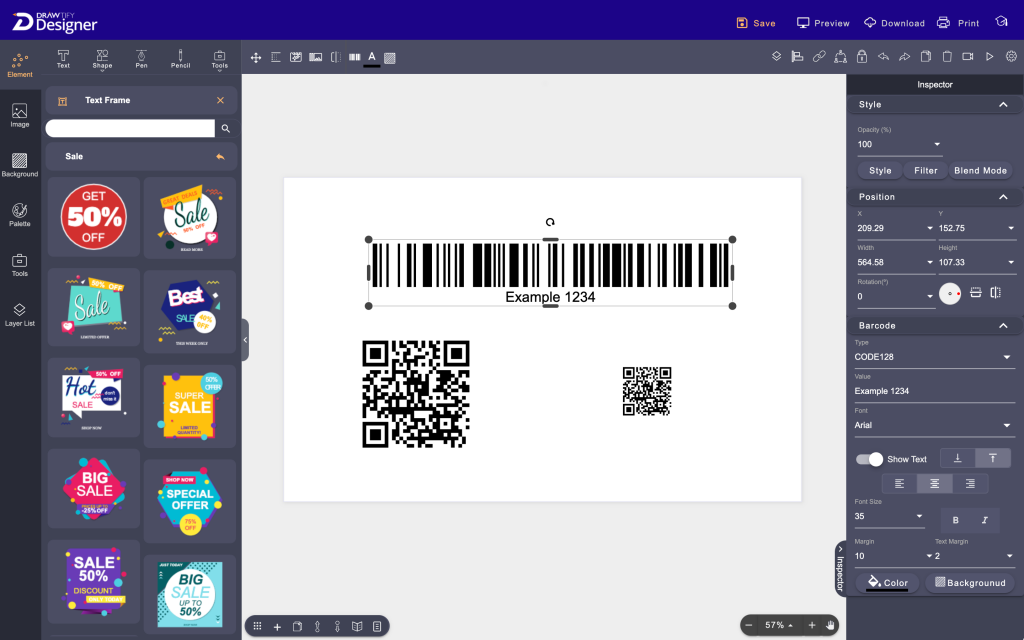Viewport: 1024px width, 640px height.
Task: Switch to the Image tab in the sidebar
Action: point(20,114)
